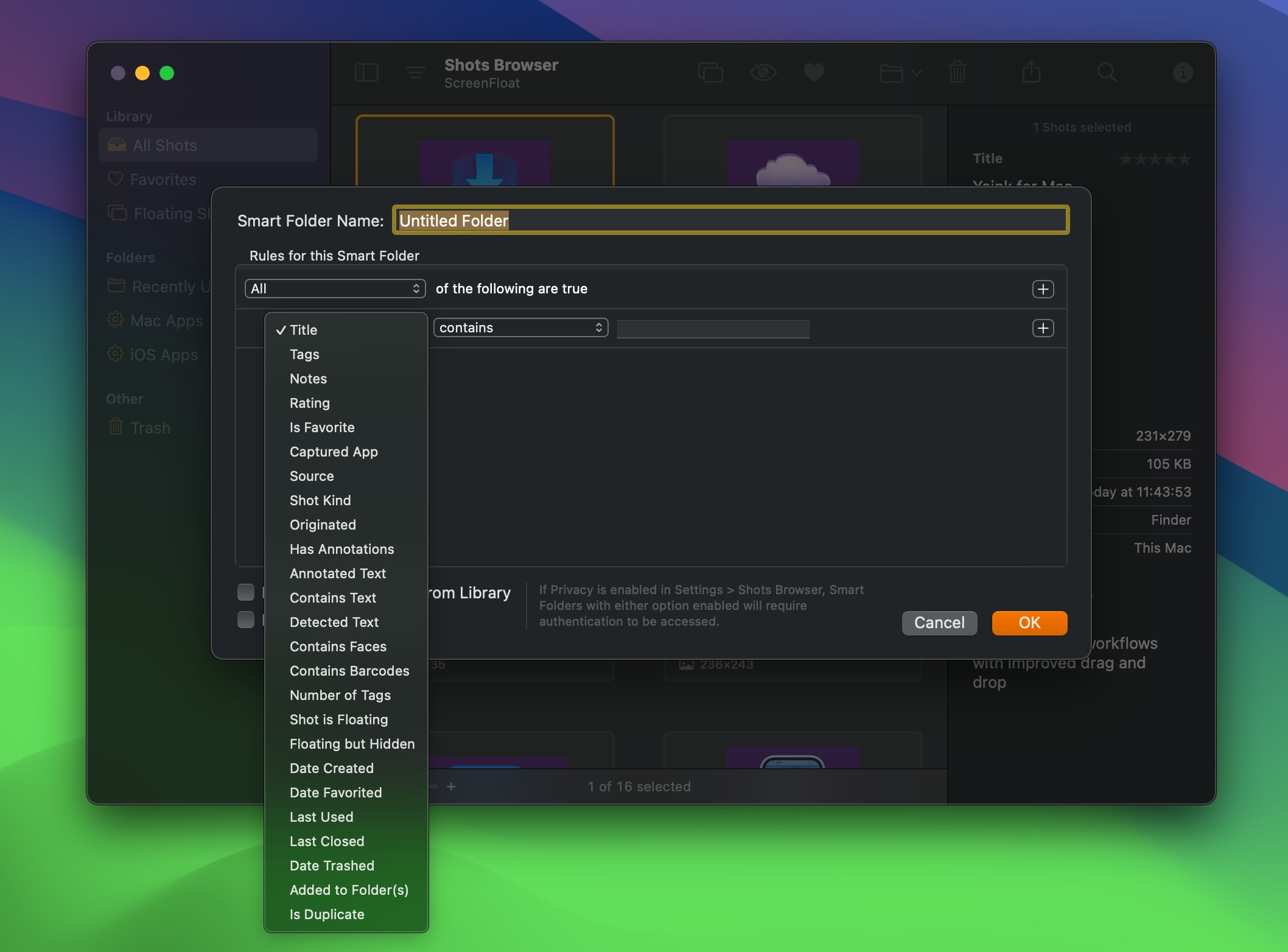1288x952 pixels.
Task: Click the yellow minimize window button
Action: point(142,73)
